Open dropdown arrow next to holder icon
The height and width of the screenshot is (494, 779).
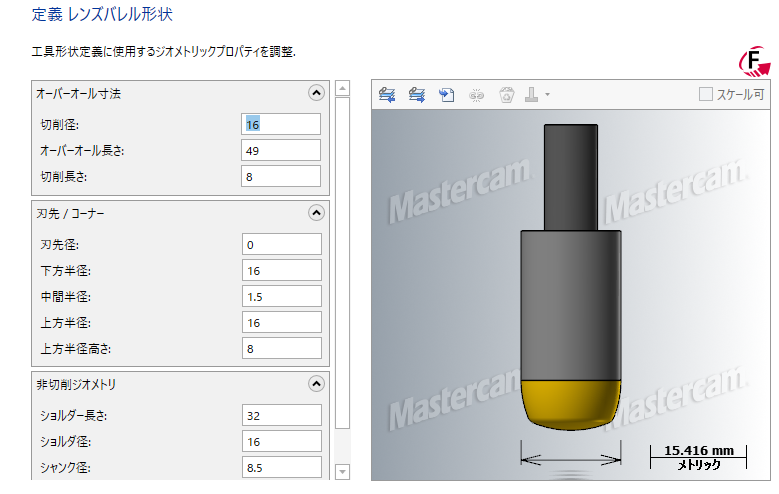click(547, 94)
